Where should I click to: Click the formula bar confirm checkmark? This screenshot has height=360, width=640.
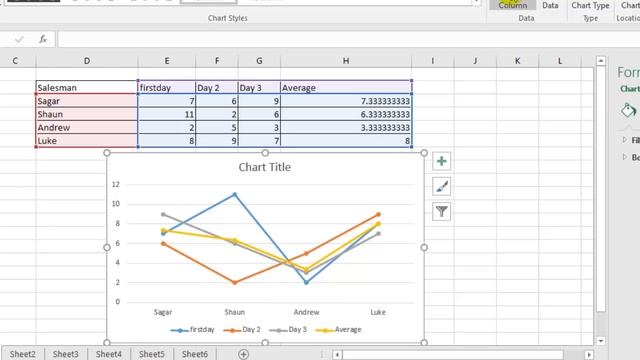[x=19, y=40]
